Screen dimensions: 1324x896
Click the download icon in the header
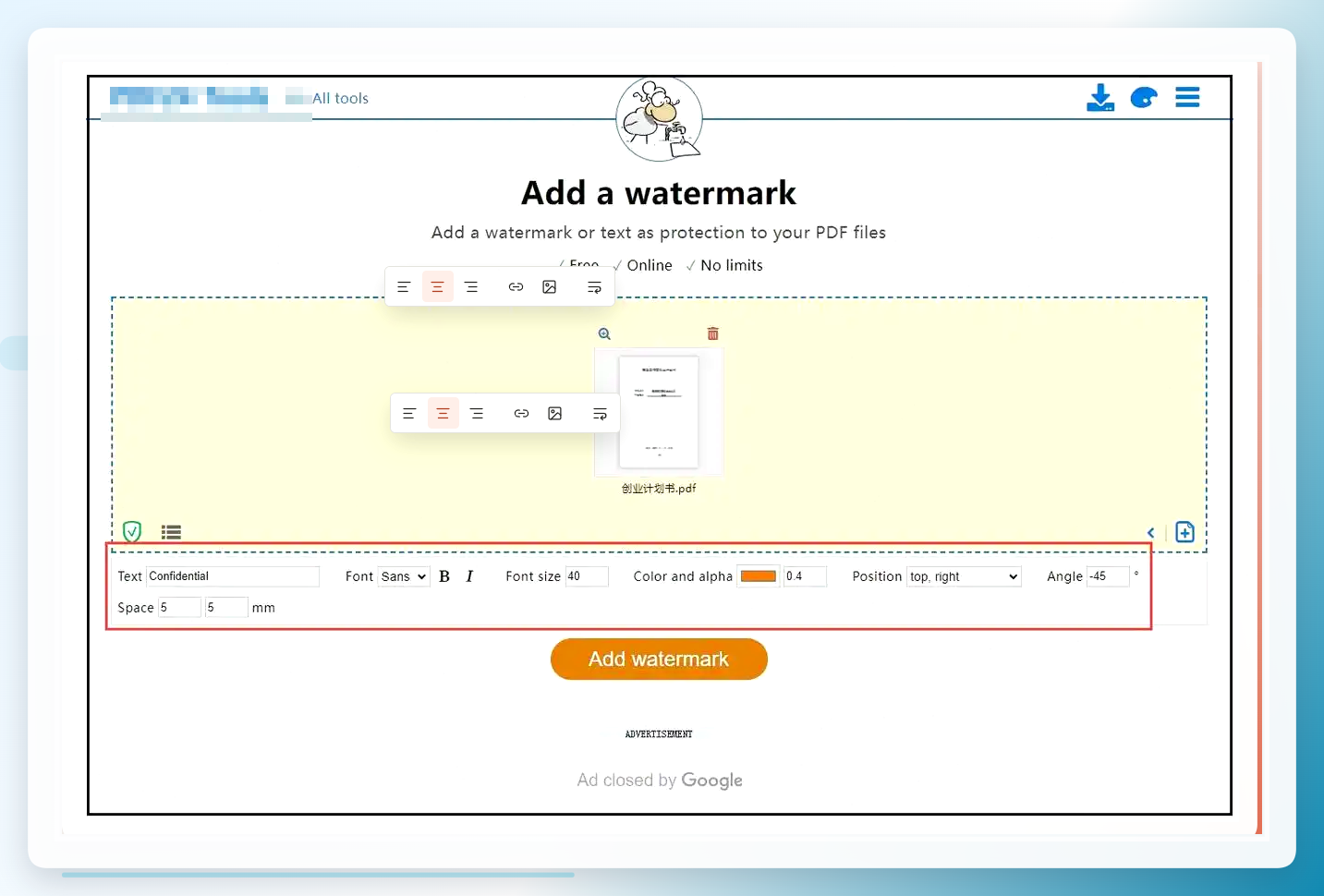coord(1099,97)
